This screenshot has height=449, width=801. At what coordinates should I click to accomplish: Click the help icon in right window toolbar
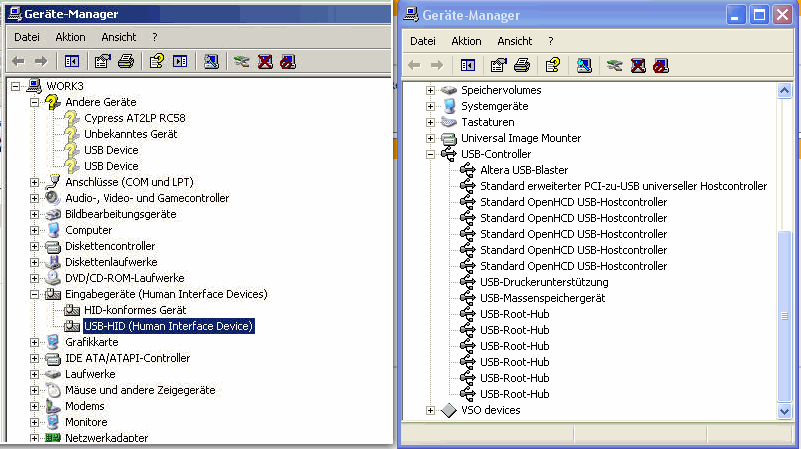pyautogui.click(x=553, y=65)
